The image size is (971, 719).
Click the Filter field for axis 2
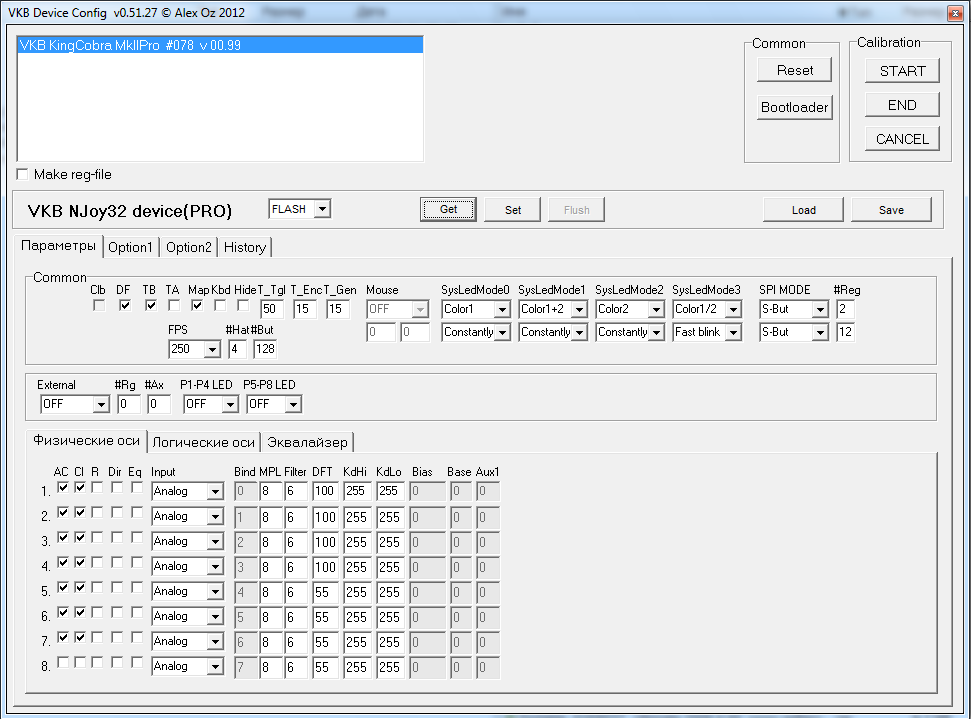pos(296,517)
